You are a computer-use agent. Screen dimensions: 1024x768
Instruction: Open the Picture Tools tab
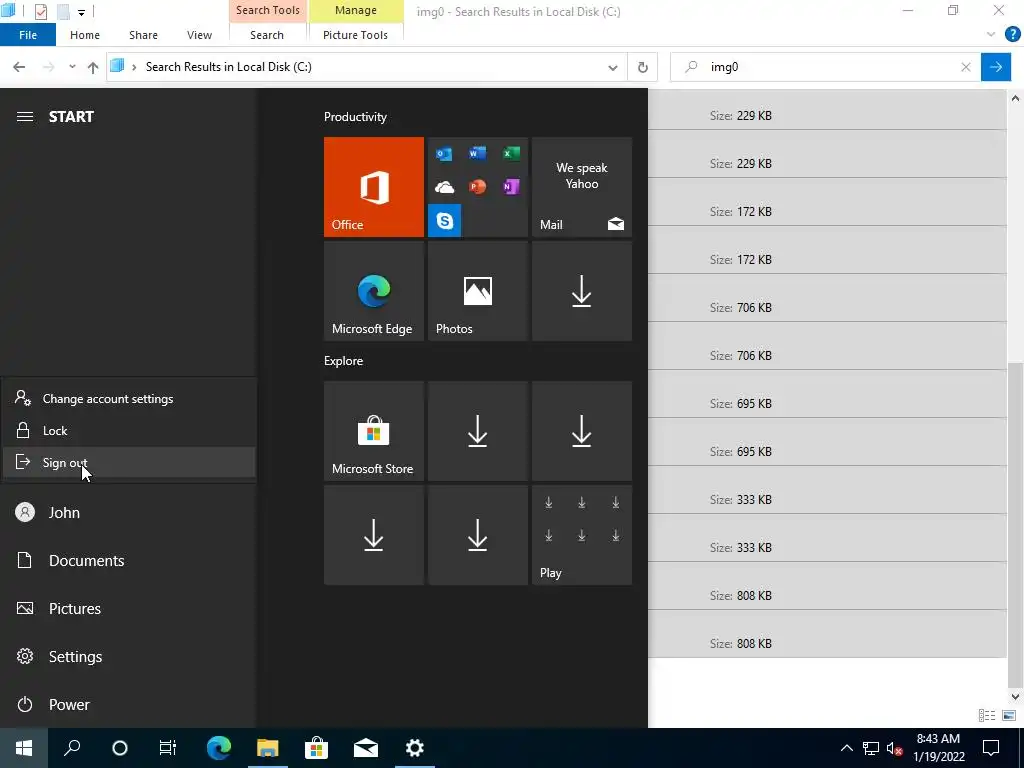click(355, 35)
